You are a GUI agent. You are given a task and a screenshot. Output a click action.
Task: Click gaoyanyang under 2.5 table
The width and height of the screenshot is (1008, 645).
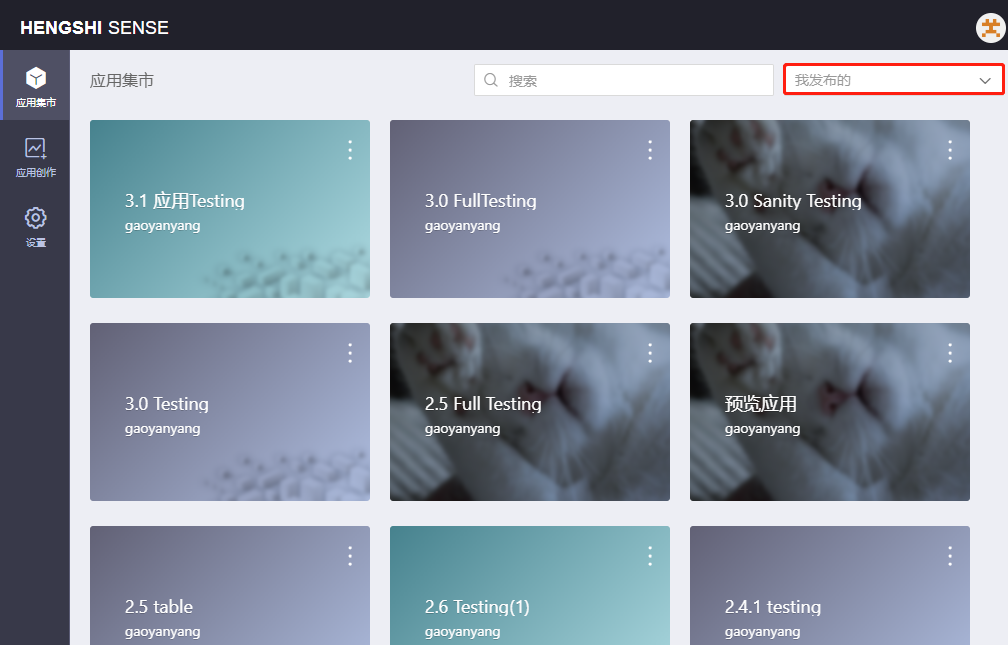tap(163, 632)
